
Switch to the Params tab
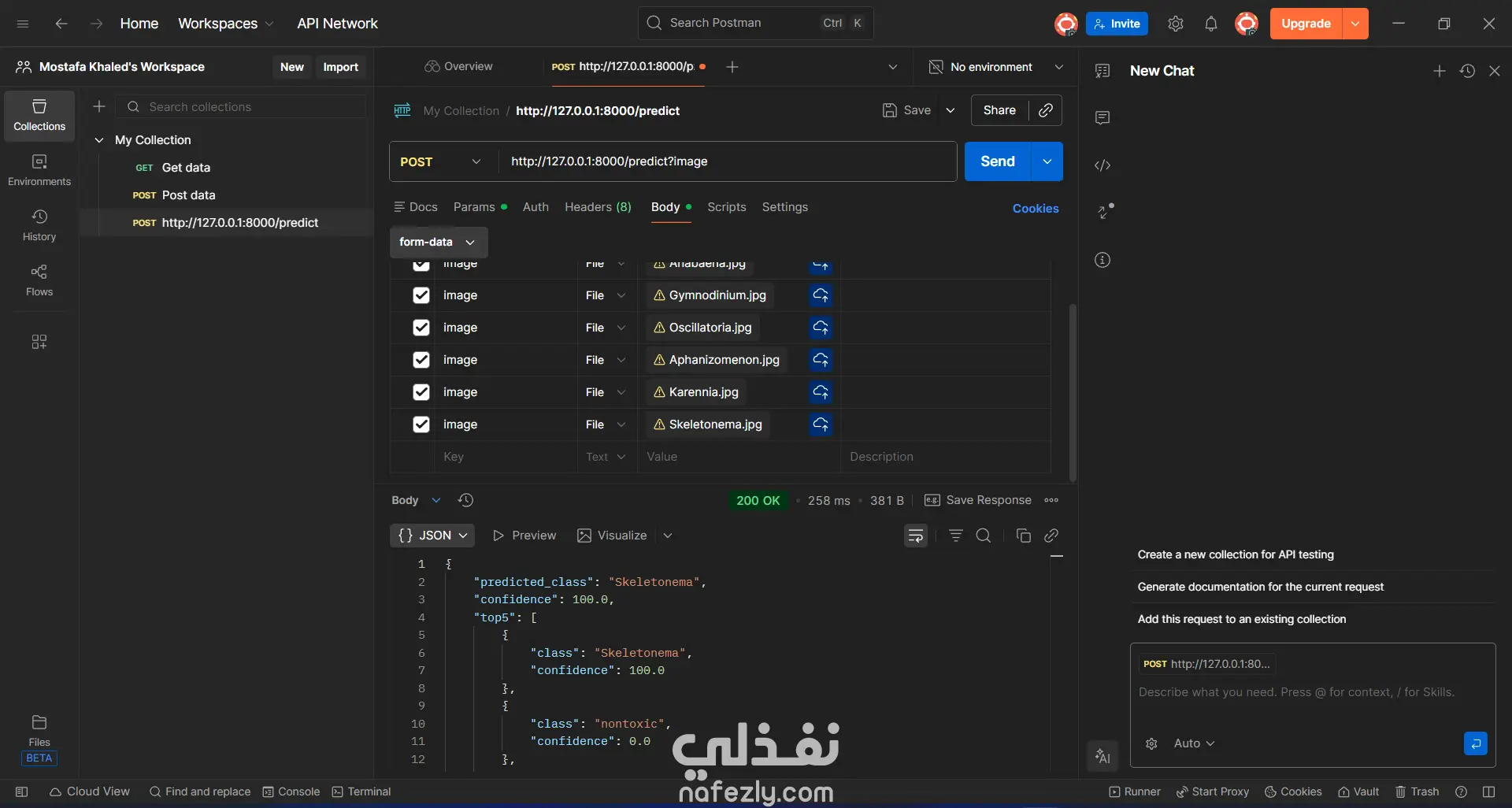tap(480, 207)
